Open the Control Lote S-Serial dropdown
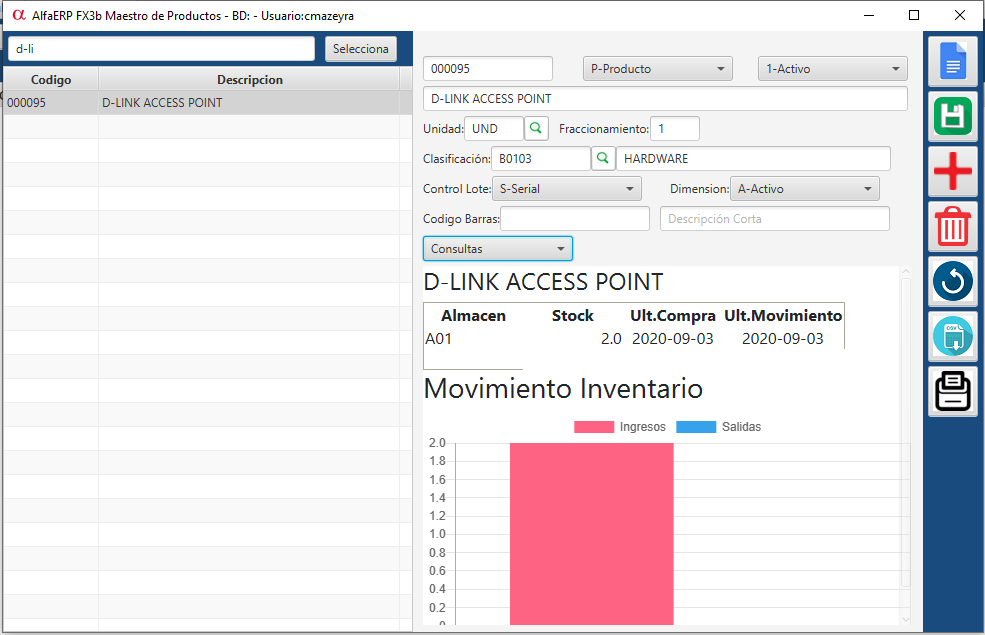The image size is (985, 635). click(x=567, y=188)
